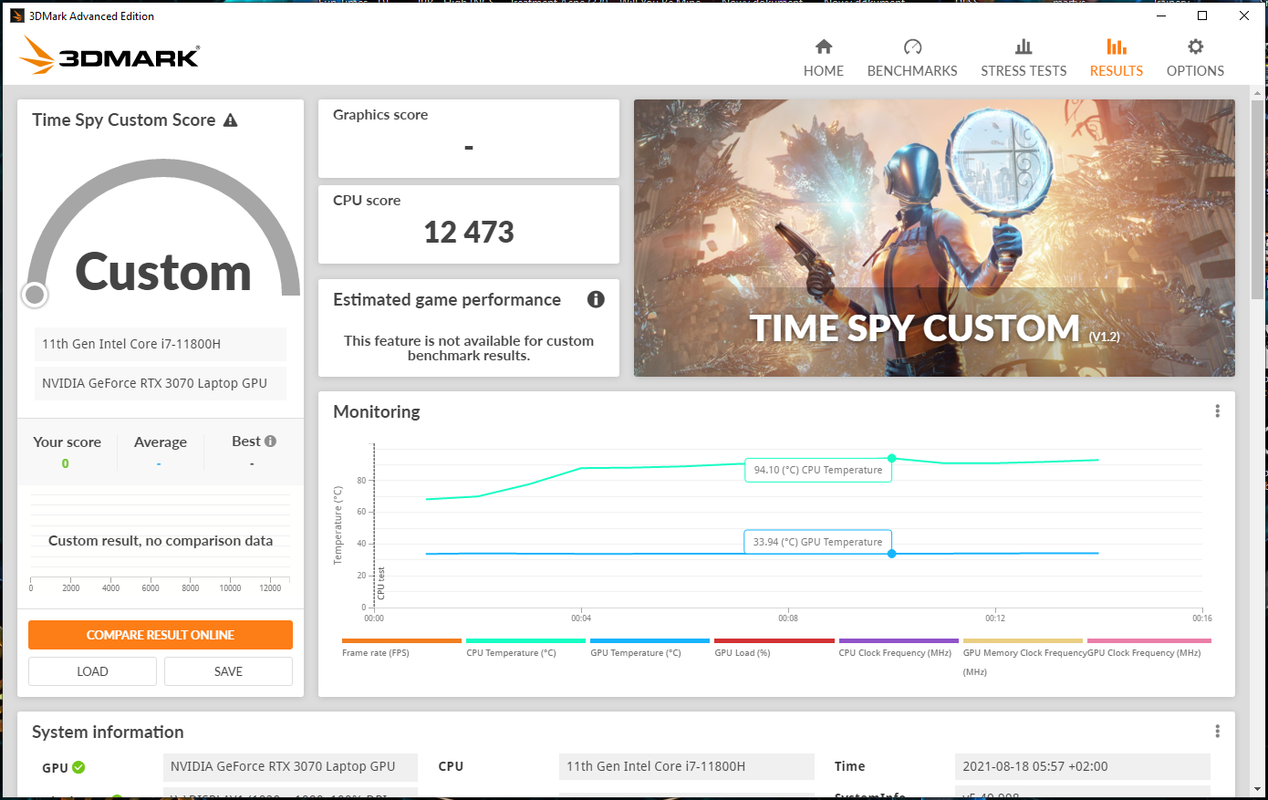Click the Time Spy Custom banner image
1268x800 pixels.
click(934, 238)
